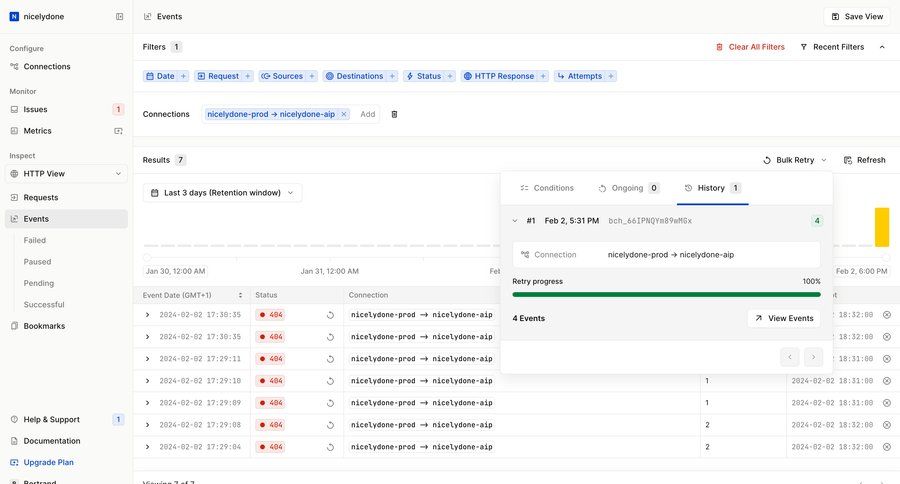Show Successful events

pyautogui.click(x=44, y=304)
